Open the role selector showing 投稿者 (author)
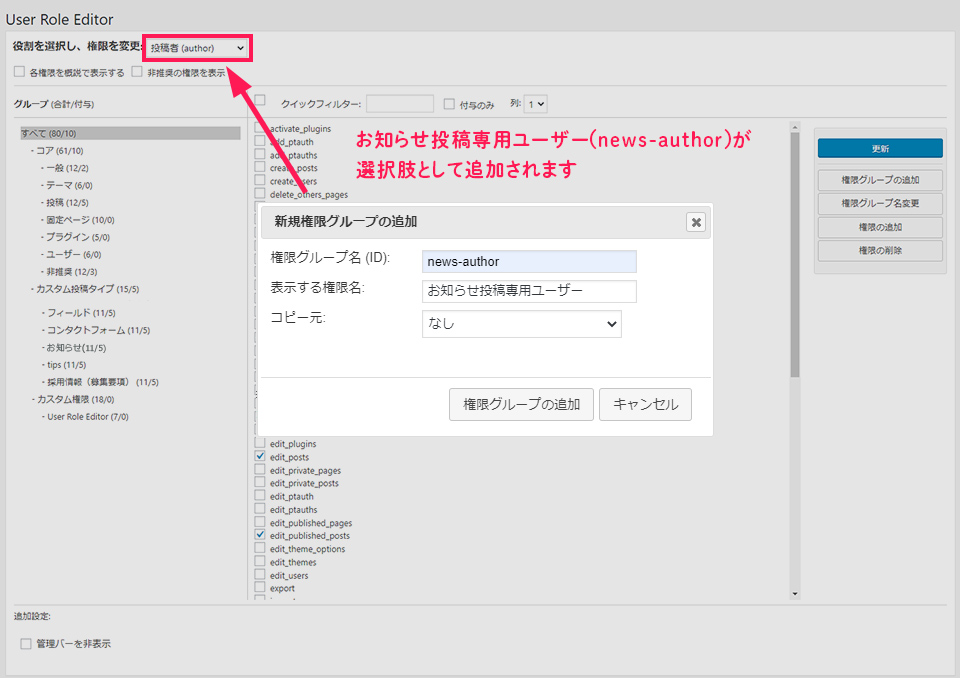 197,48
